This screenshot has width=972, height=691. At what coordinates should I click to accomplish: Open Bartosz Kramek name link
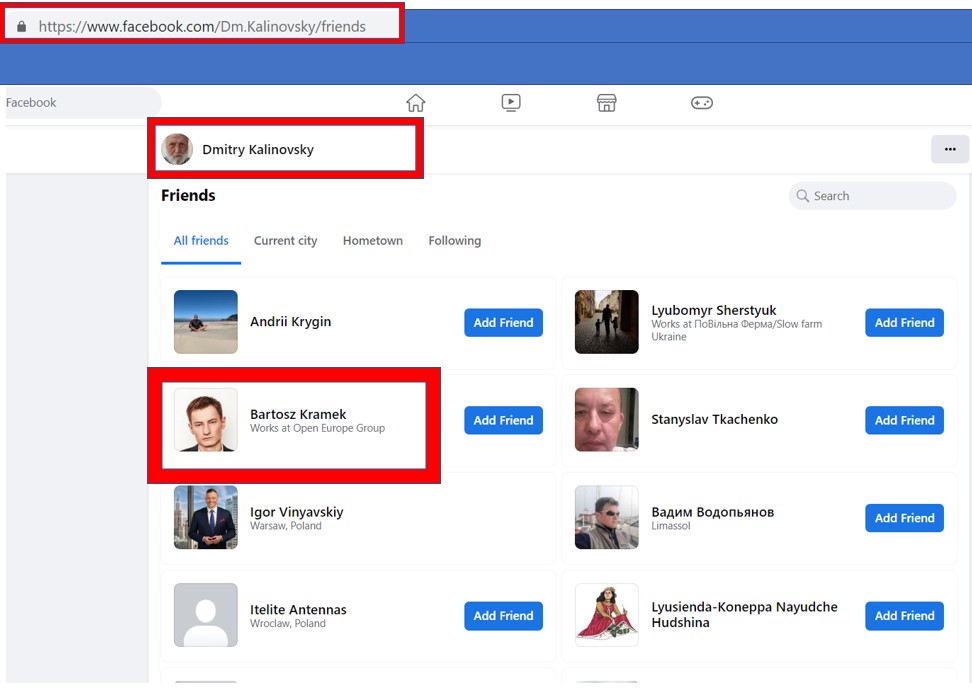(x=298, y=414)
